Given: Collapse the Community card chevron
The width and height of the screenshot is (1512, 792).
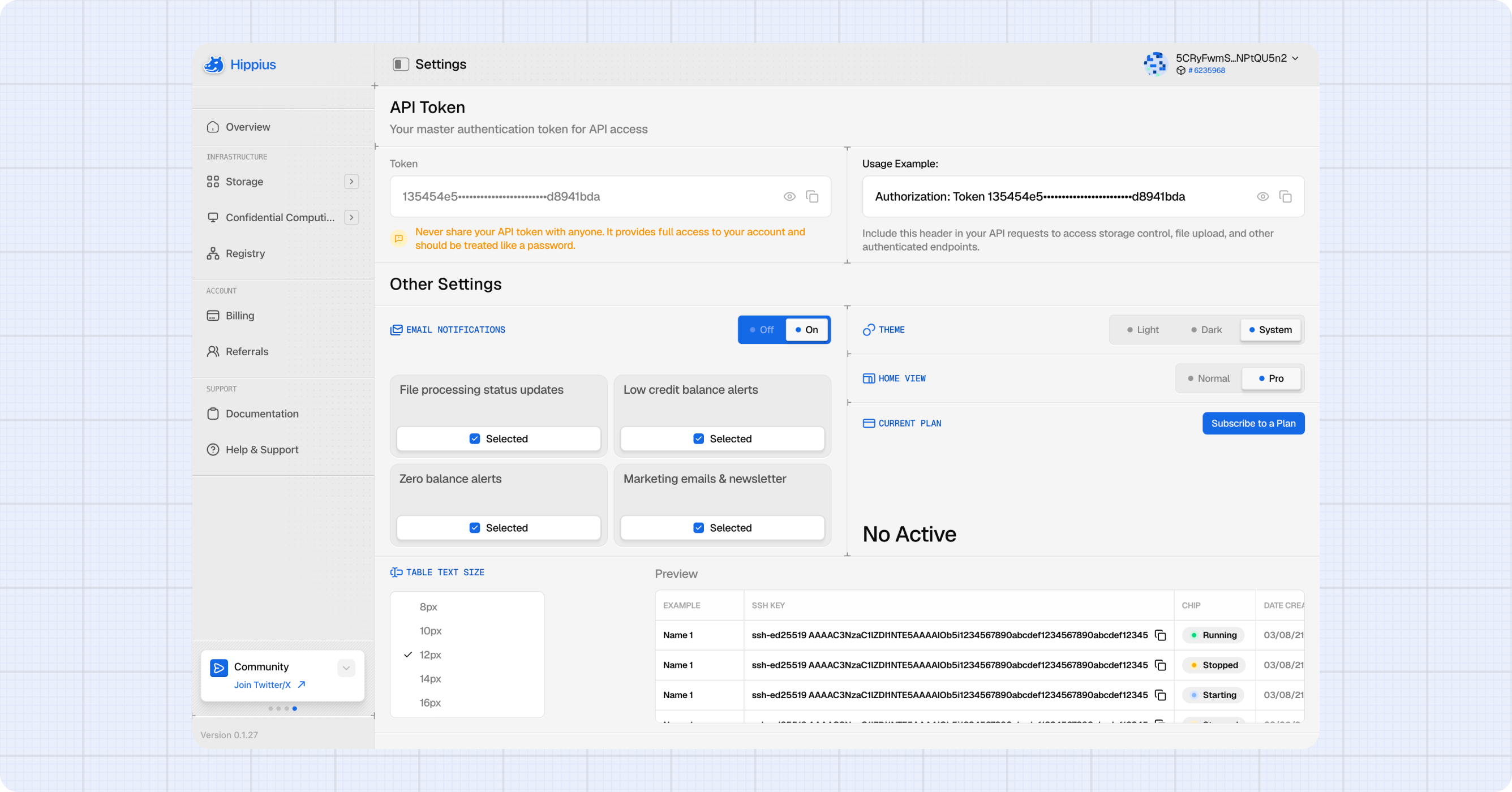Looking at the screenshot, I should pyautogui.click(x=346, y=668).
